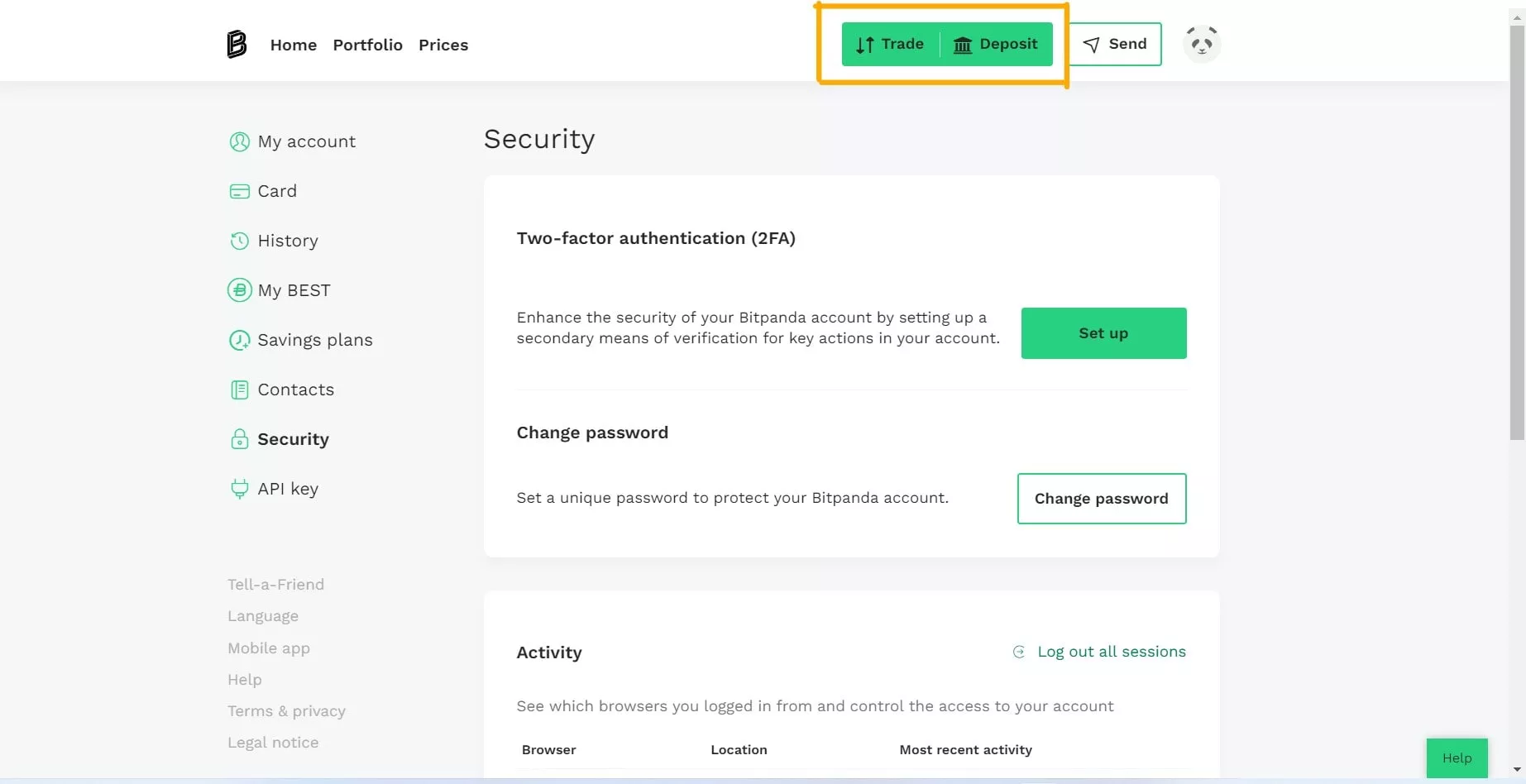Click the History clock icon
Image resolution: width=1526 pixels, height=784 pixels.
click(239, 241)
